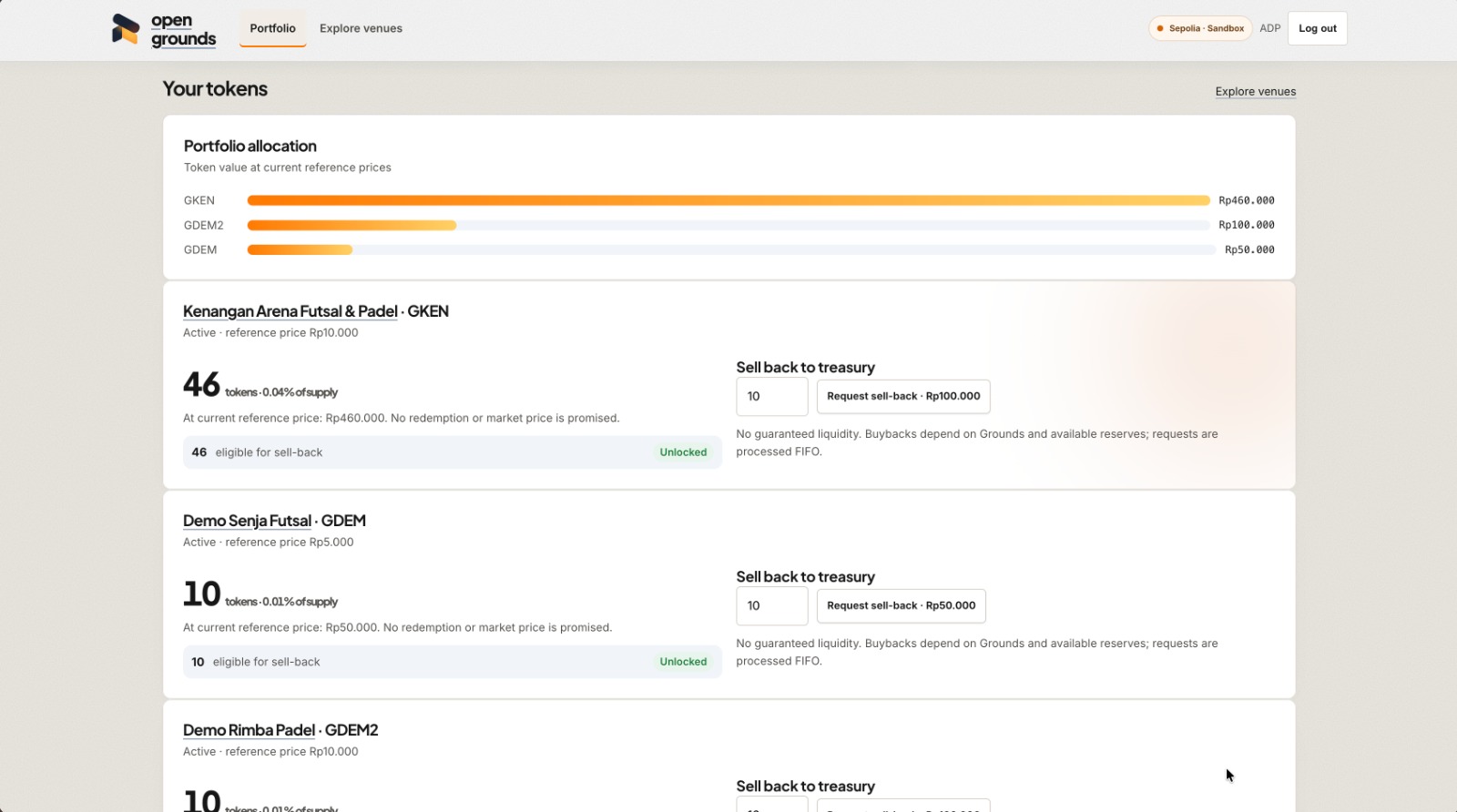Screen dimensions: 1457x812
Task: Click the Log out button
Action: (x=1317, y=28)
